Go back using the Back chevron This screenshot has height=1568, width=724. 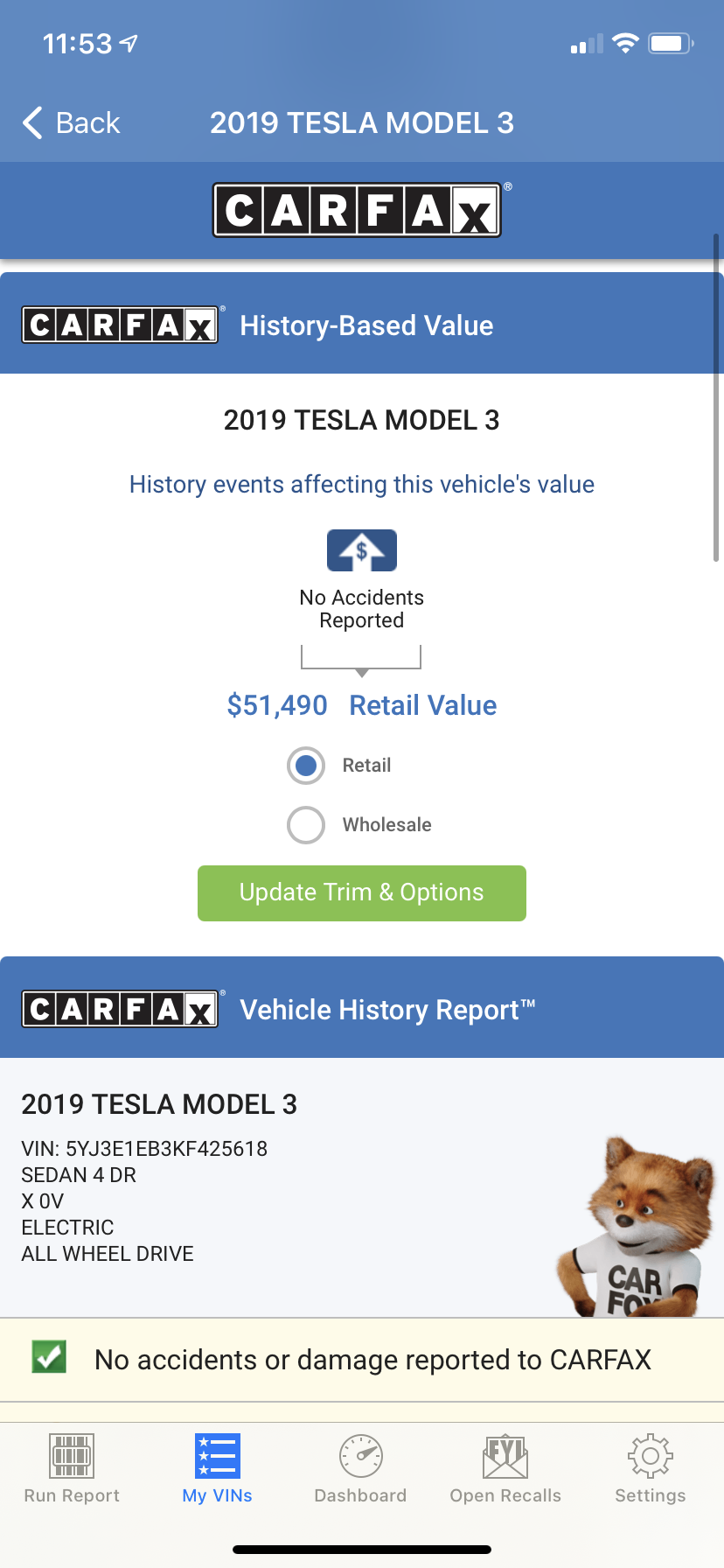33,123
